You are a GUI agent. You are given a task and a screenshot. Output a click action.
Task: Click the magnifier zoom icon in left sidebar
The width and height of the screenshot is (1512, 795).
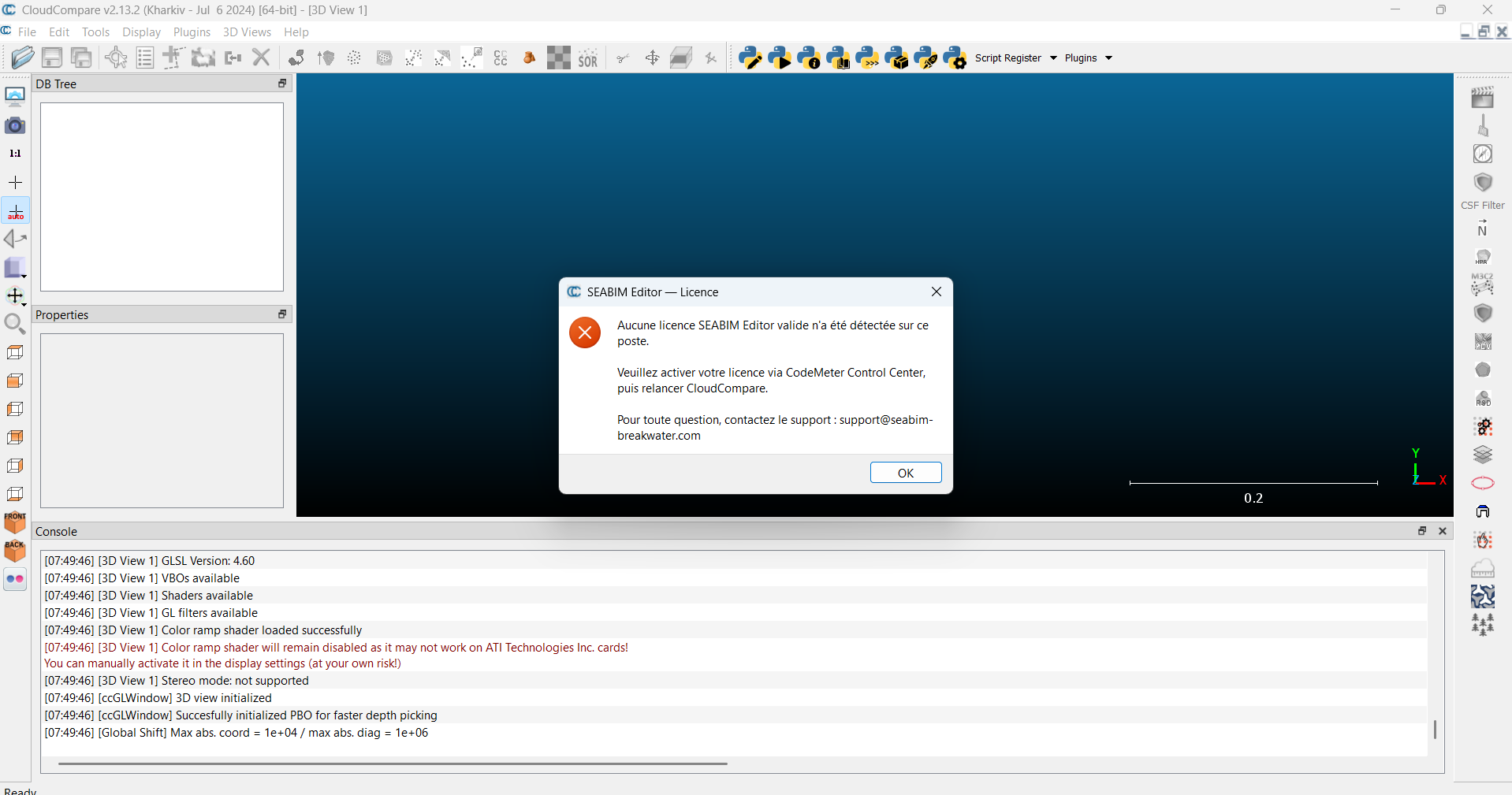click(15, 323)
